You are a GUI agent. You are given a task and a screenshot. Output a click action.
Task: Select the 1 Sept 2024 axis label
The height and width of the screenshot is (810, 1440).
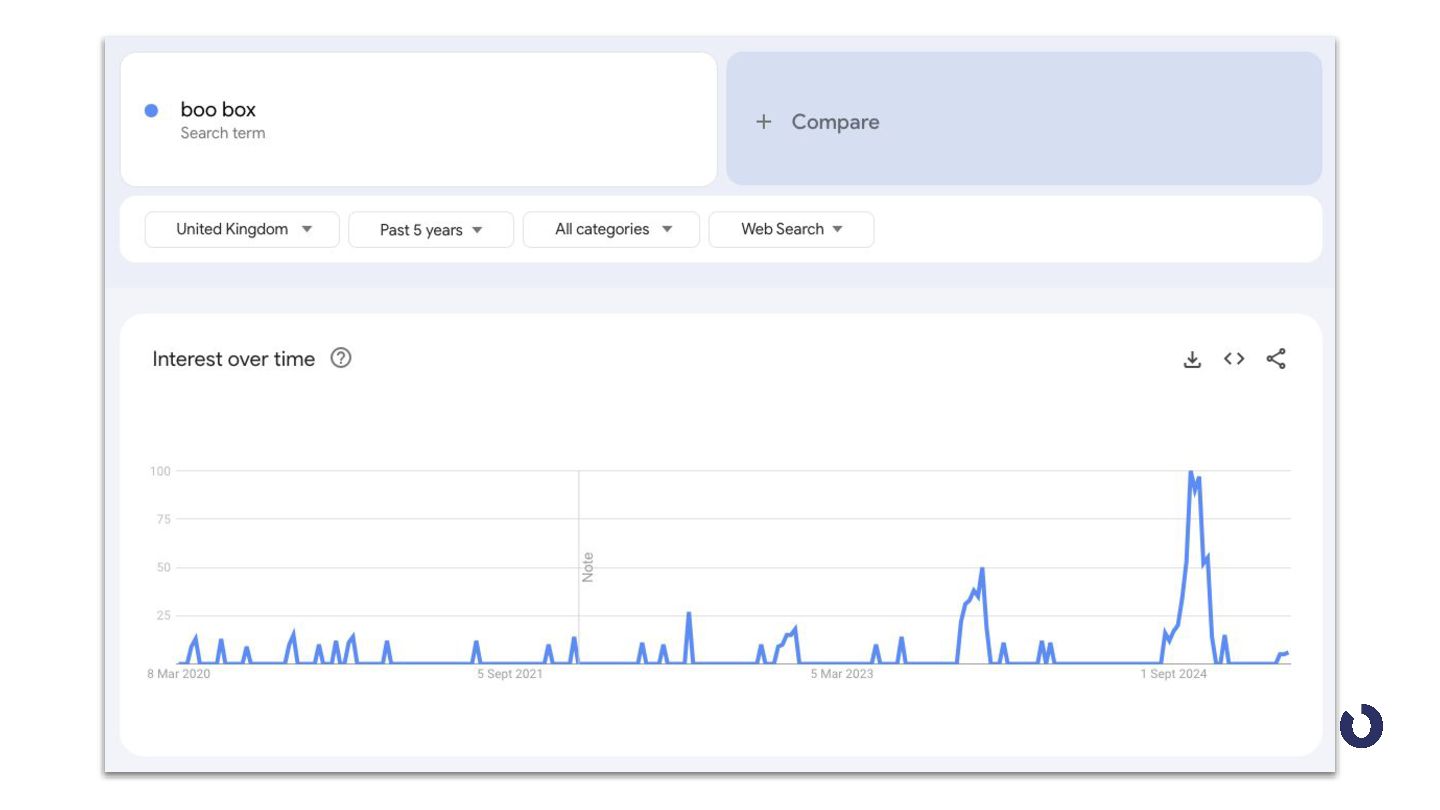pyautogui.click(x=1174, y=674)
